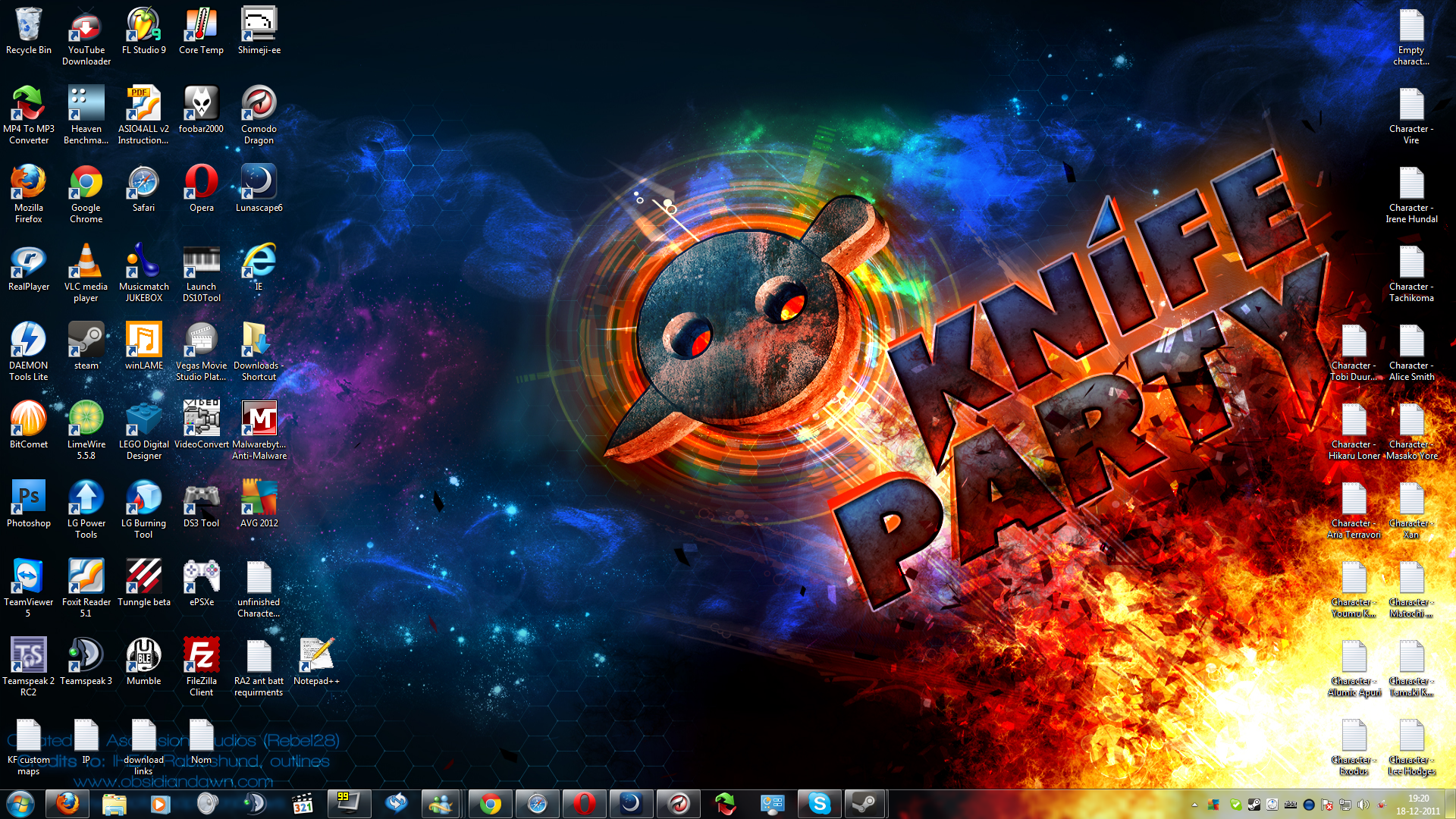Select the Shimeji-ee desktop icon
Screen dimensions: 1456x819
point(259,32)
